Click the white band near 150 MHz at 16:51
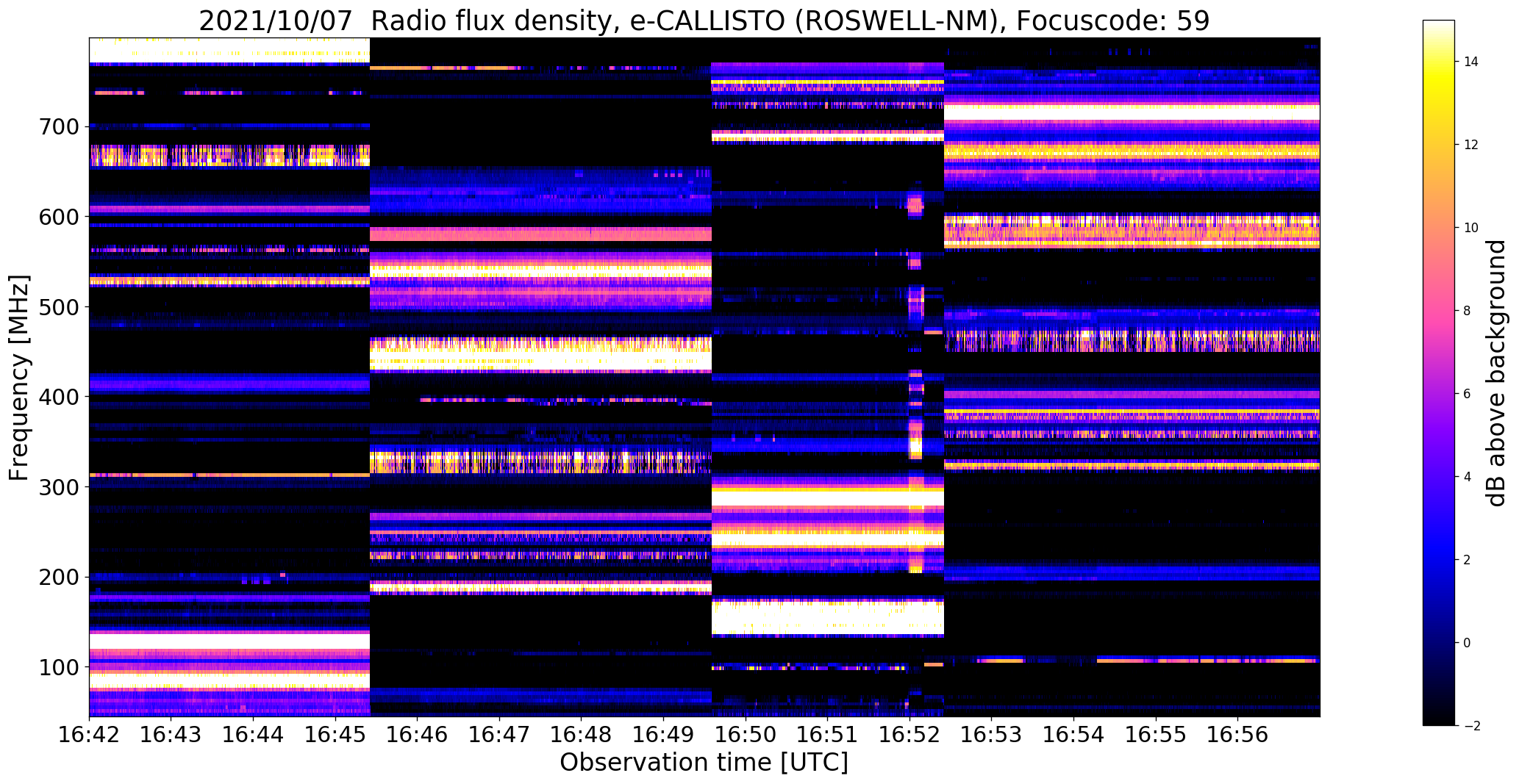Viewport: 1519px width, 784px height. tap(827, 617)
